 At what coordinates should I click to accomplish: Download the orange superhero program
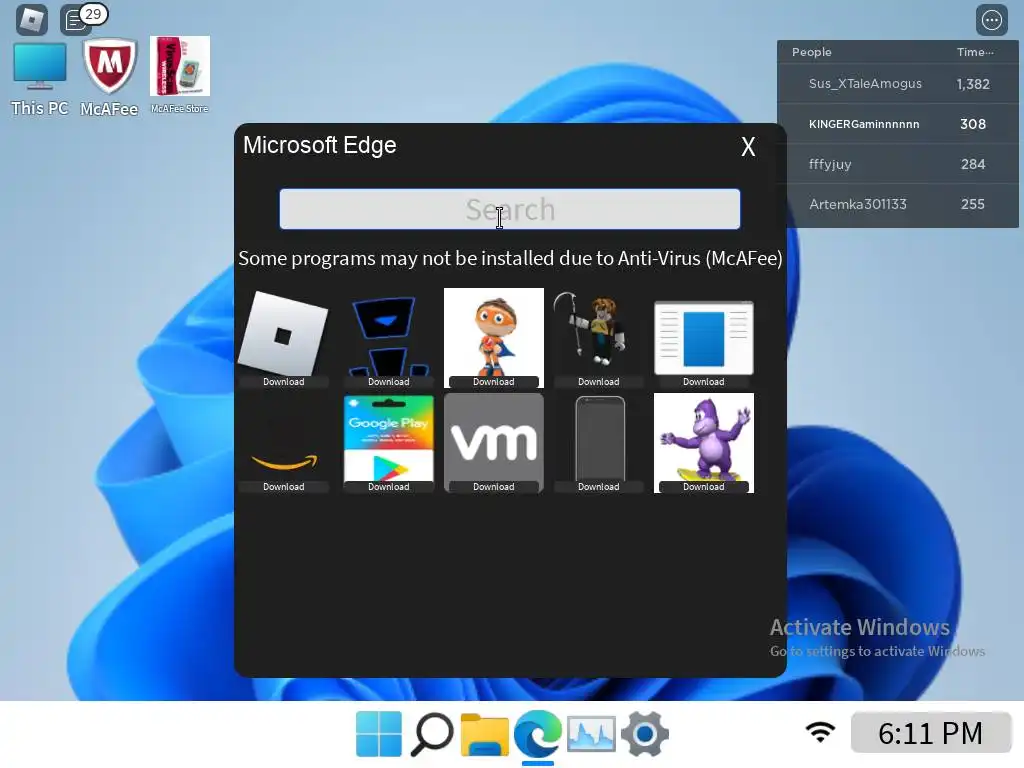coord(494,382)
